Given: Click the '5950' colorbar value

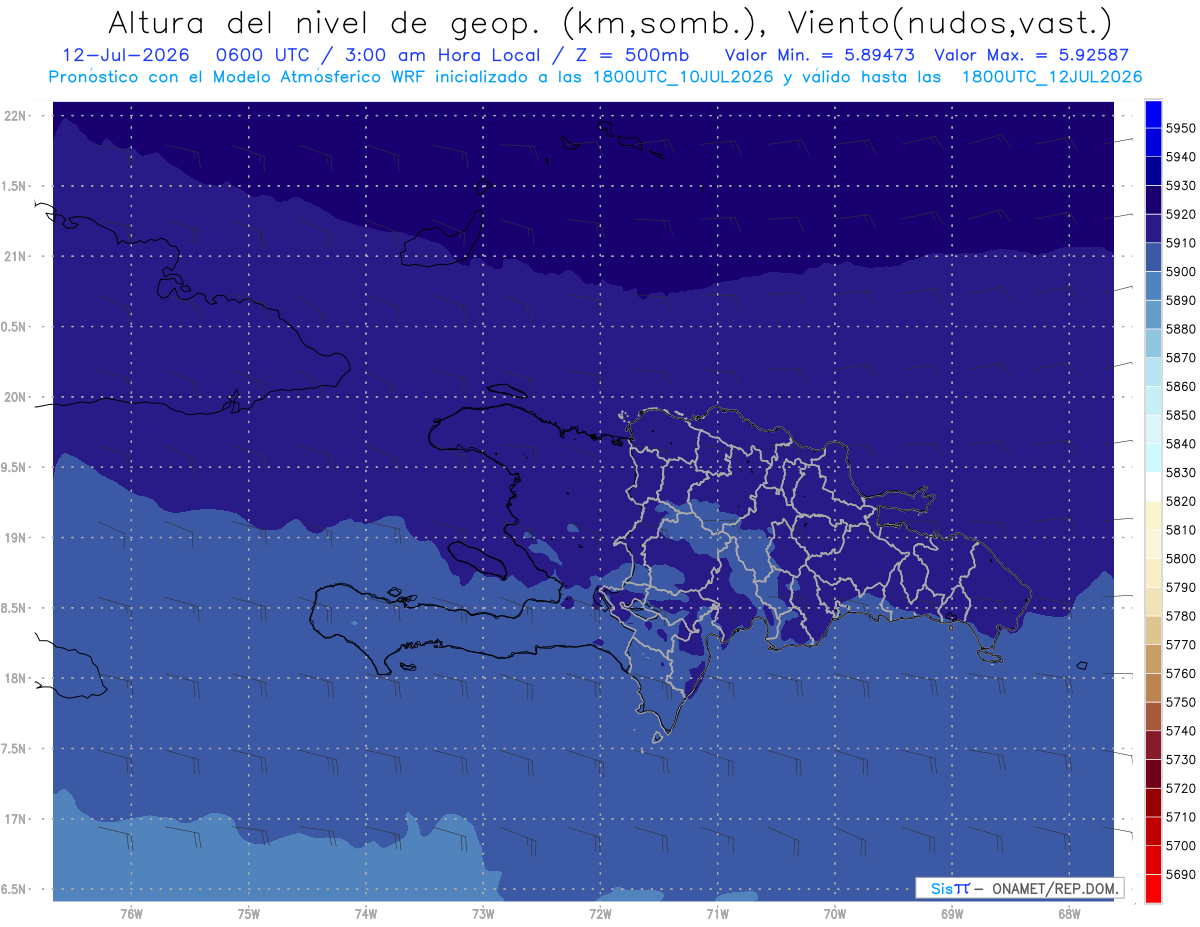Looking at the screenshot, I should 1181,128.
